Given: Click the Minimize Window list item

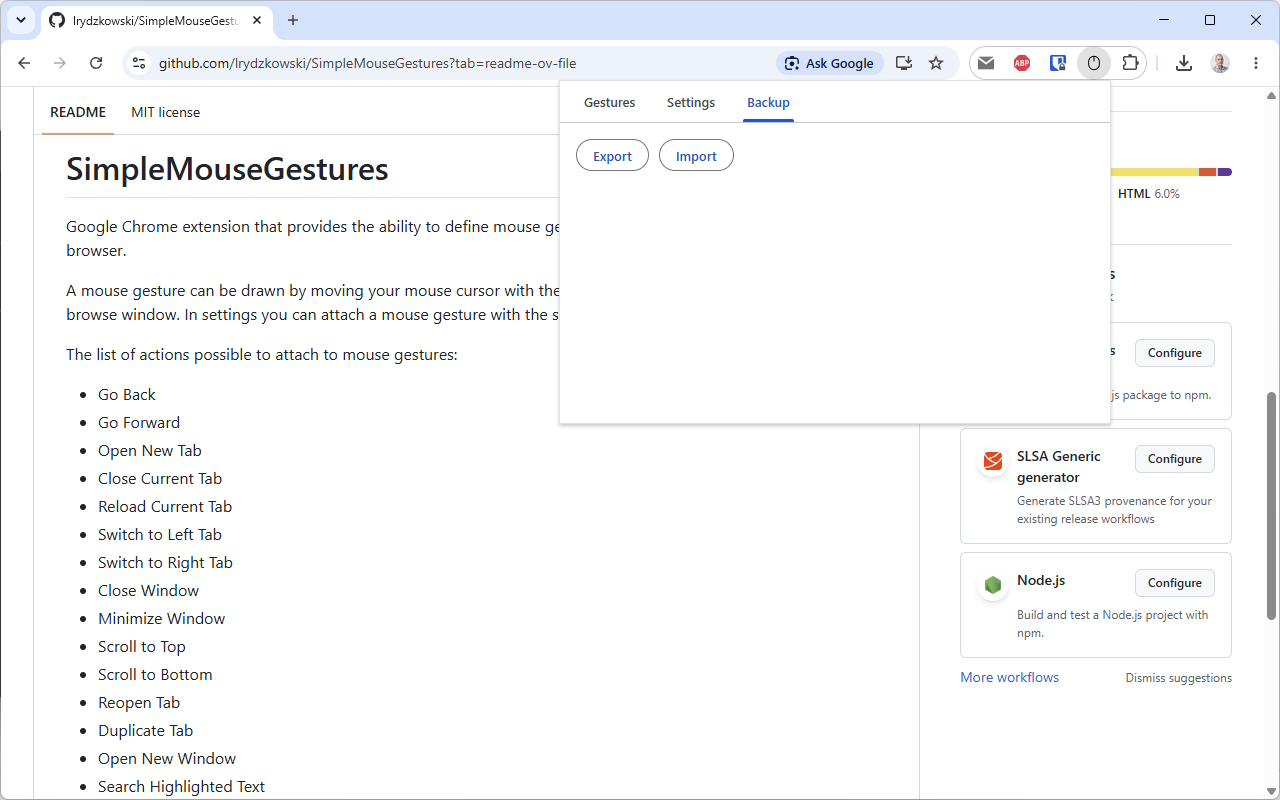Looking at the screenshot, I should [162, 618].
